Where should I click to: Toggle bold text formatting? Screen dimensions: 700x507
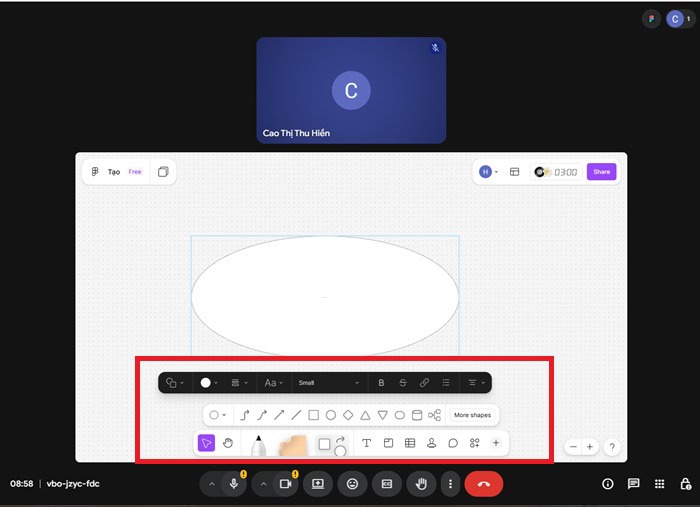[x=381, y=382]
